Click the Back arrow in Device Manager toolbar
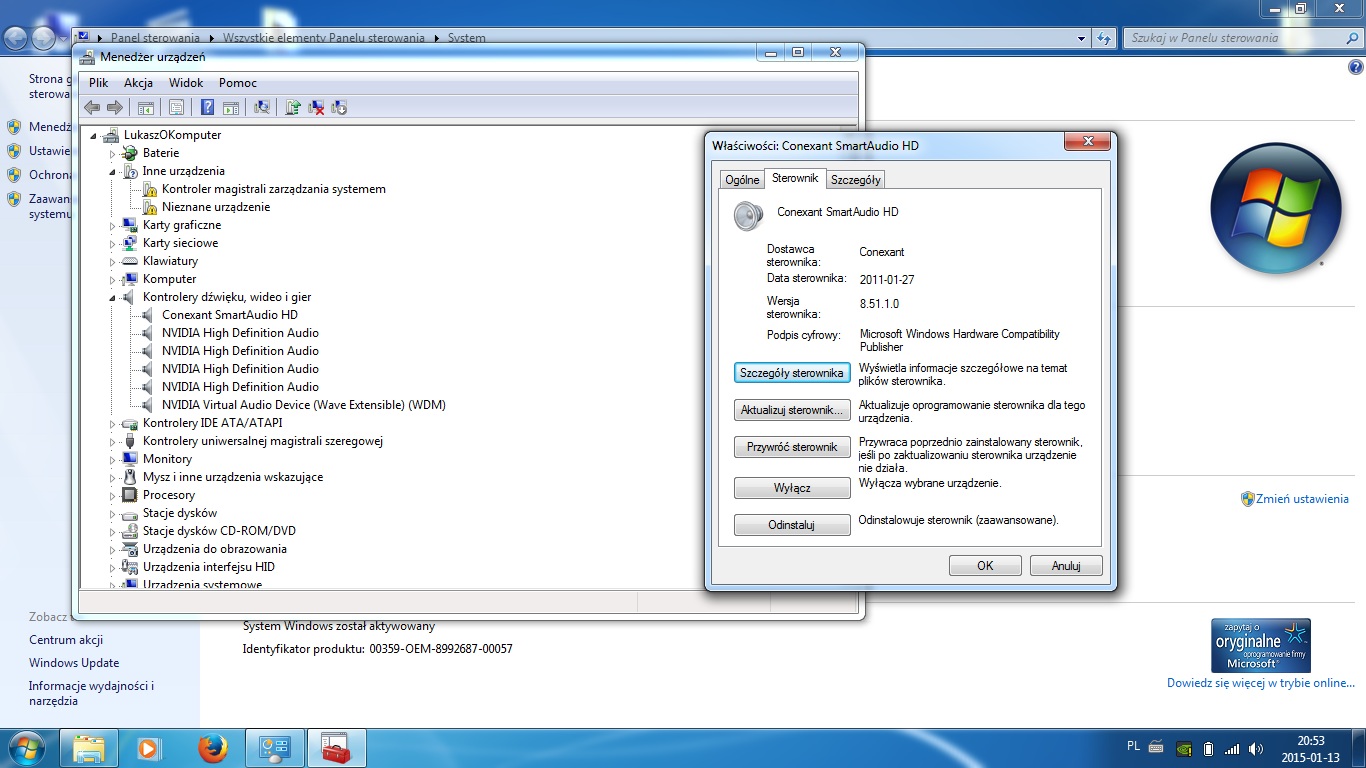This screenshot has width=1366, height=768. [x=92, y=108]
